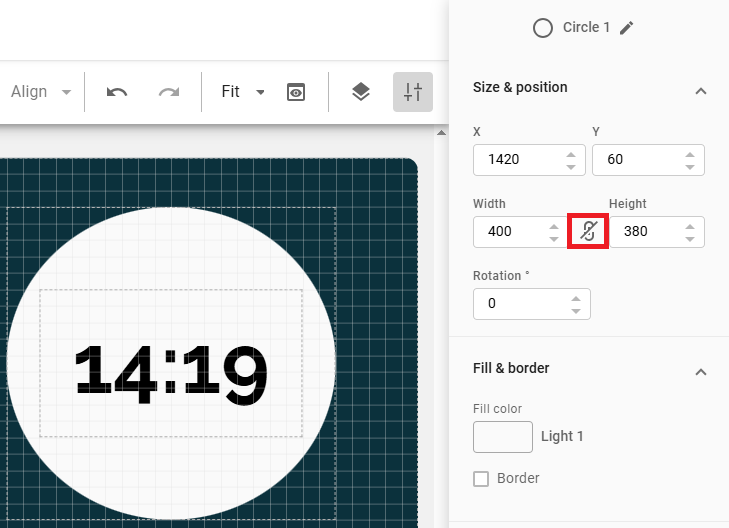Toggle the properties sliders panel icon
The height and width of the screenshot is (528, 729).
tap(413, 92)
